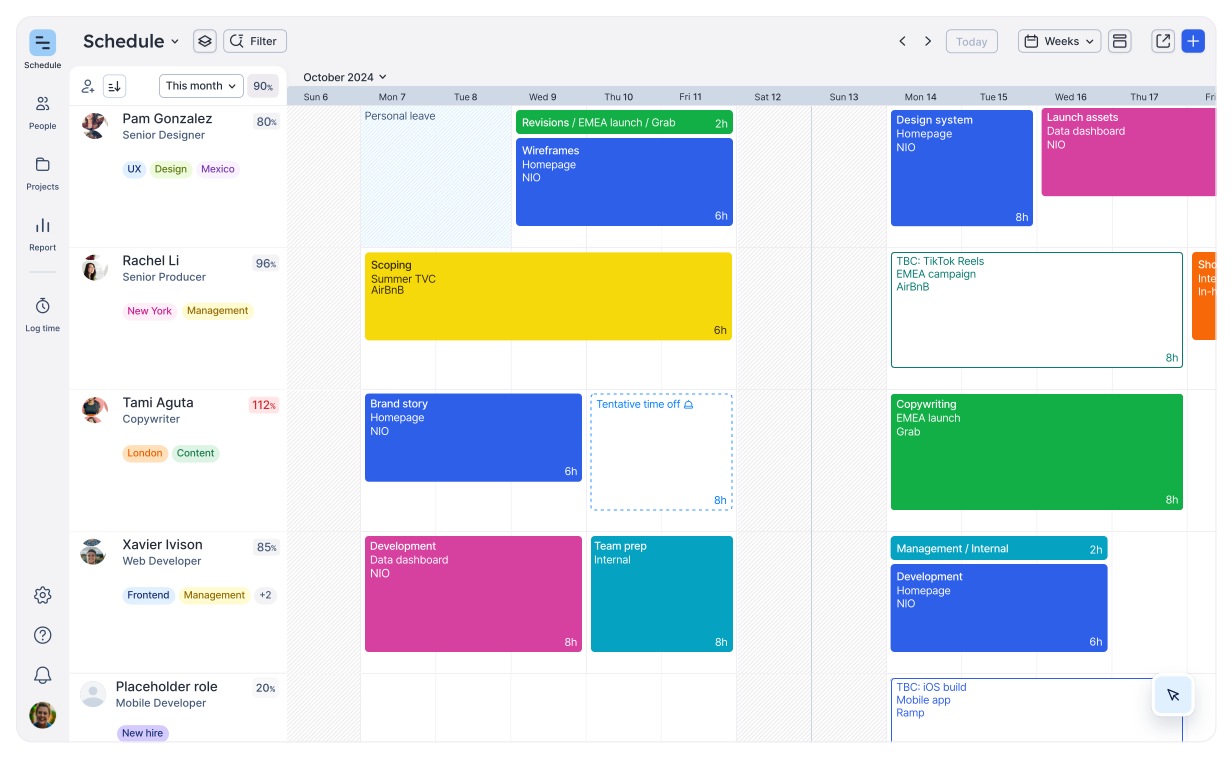Viewport: 1232px width, 758px height.
Task: Click the open-in-new-window icon near top right
Action: pyautogui.click(x=1162, y=40)
